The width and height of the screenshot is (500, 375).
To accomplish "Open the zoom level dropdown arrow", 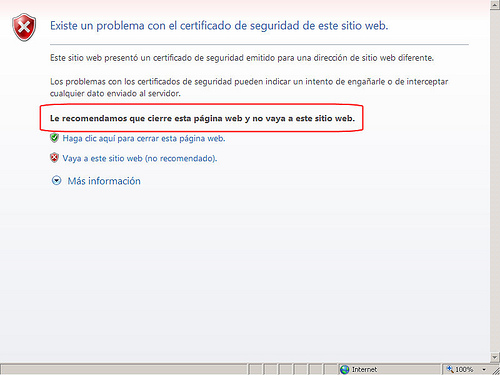I will [484, 370].
